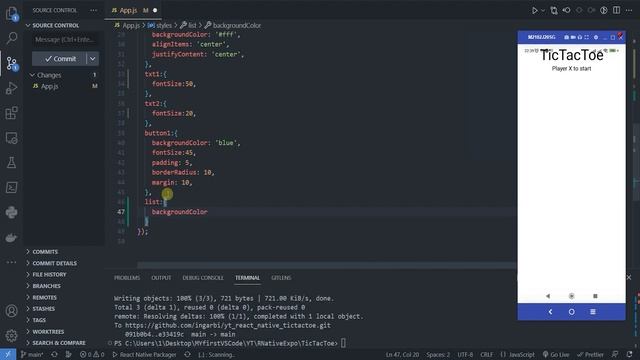
Task: Open notifications bell in status bar
Action: (630, 355)
